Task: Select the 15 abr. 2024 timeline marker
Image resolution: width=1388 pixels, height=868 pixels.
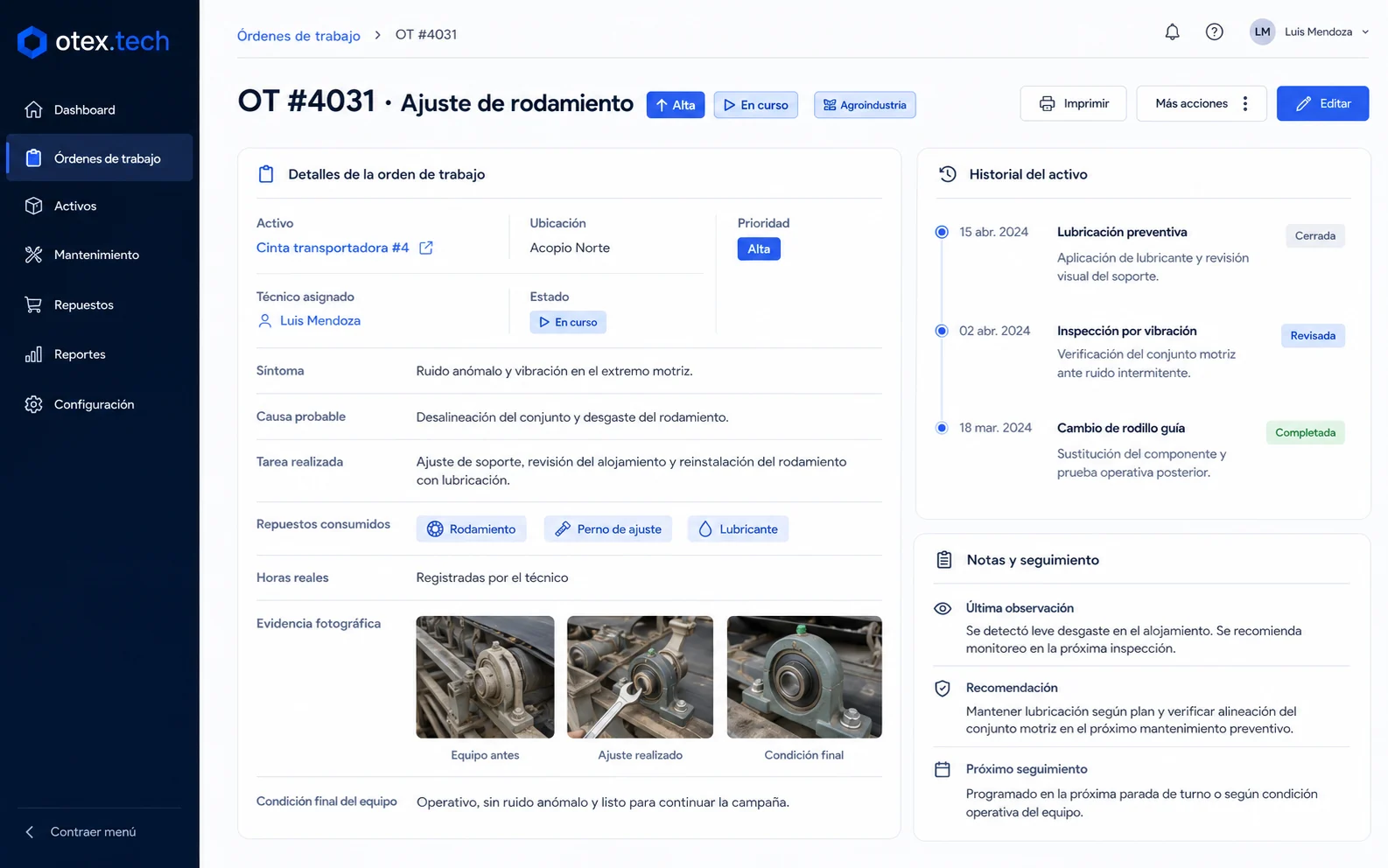Action: click(x=942, y=232)
